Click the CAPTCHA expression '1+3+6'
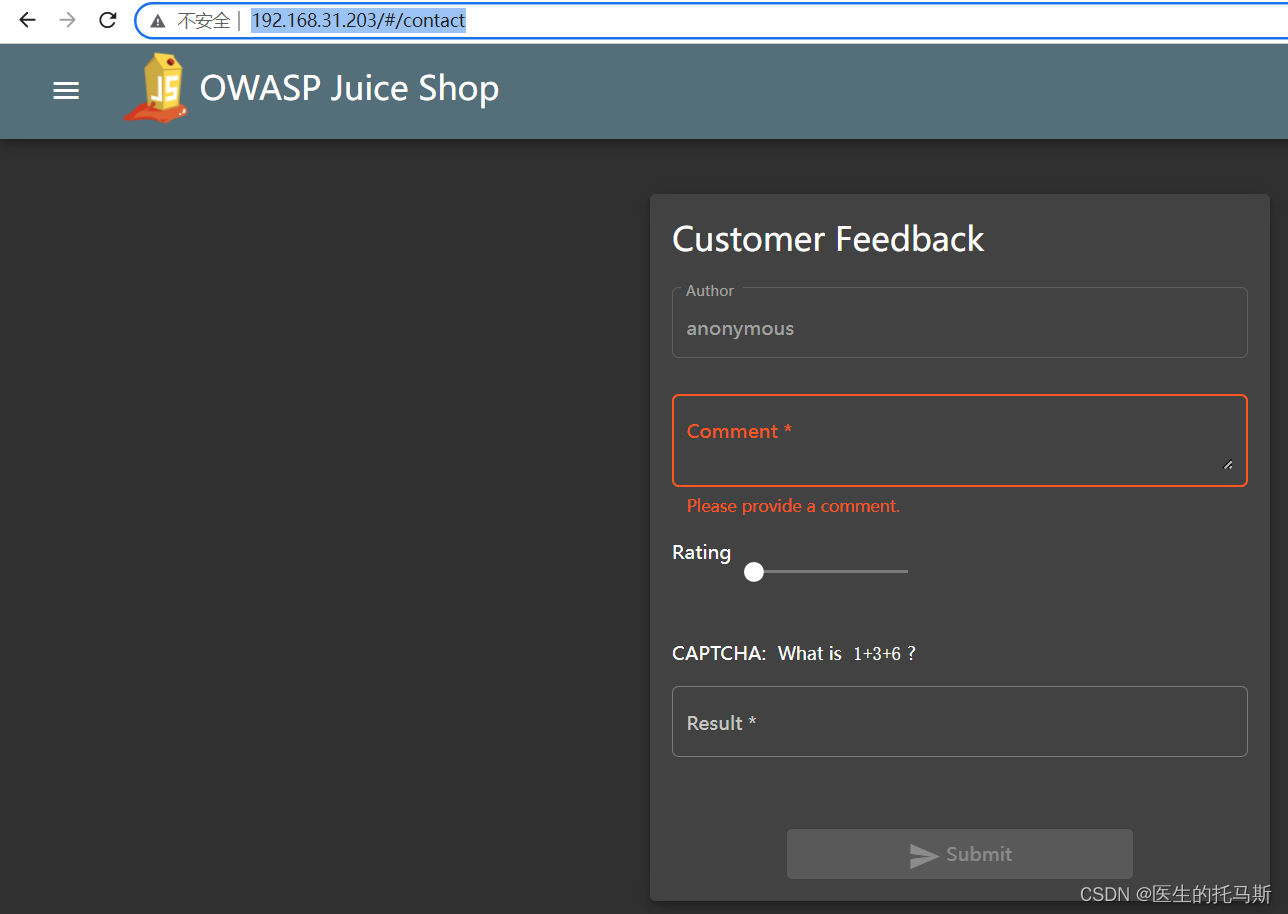The image size is (1288, 914). tap(877, 654)
